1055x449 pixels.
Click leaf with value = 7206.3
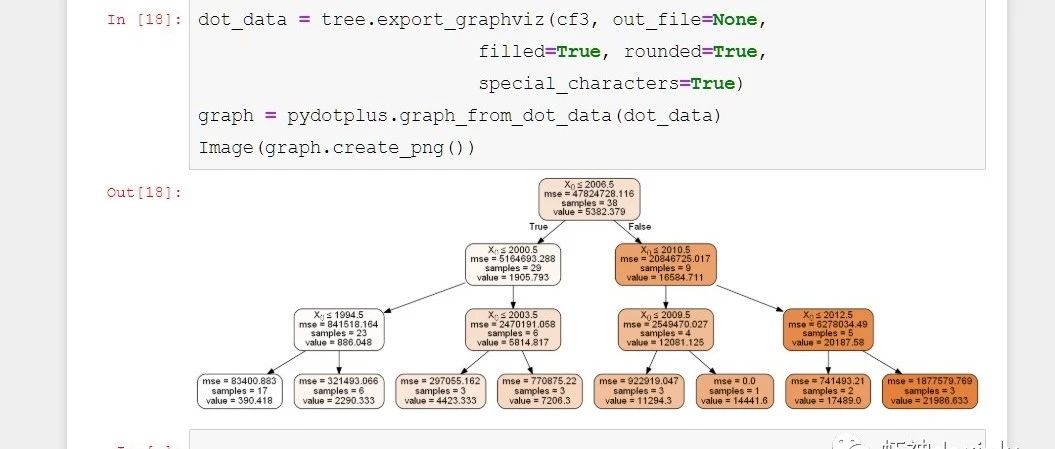tap(538, 391)
